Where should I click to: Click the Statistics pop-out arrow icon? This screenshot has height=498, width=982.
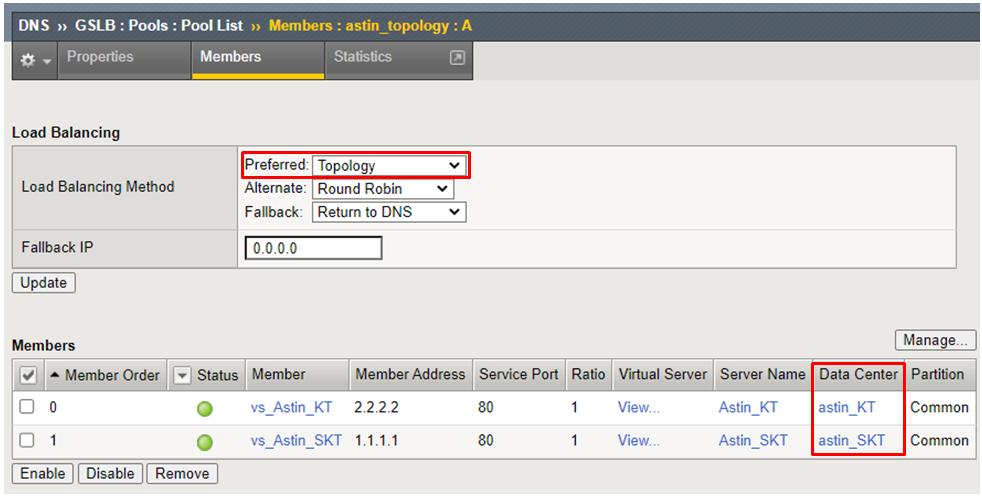[x=457, y=58]
